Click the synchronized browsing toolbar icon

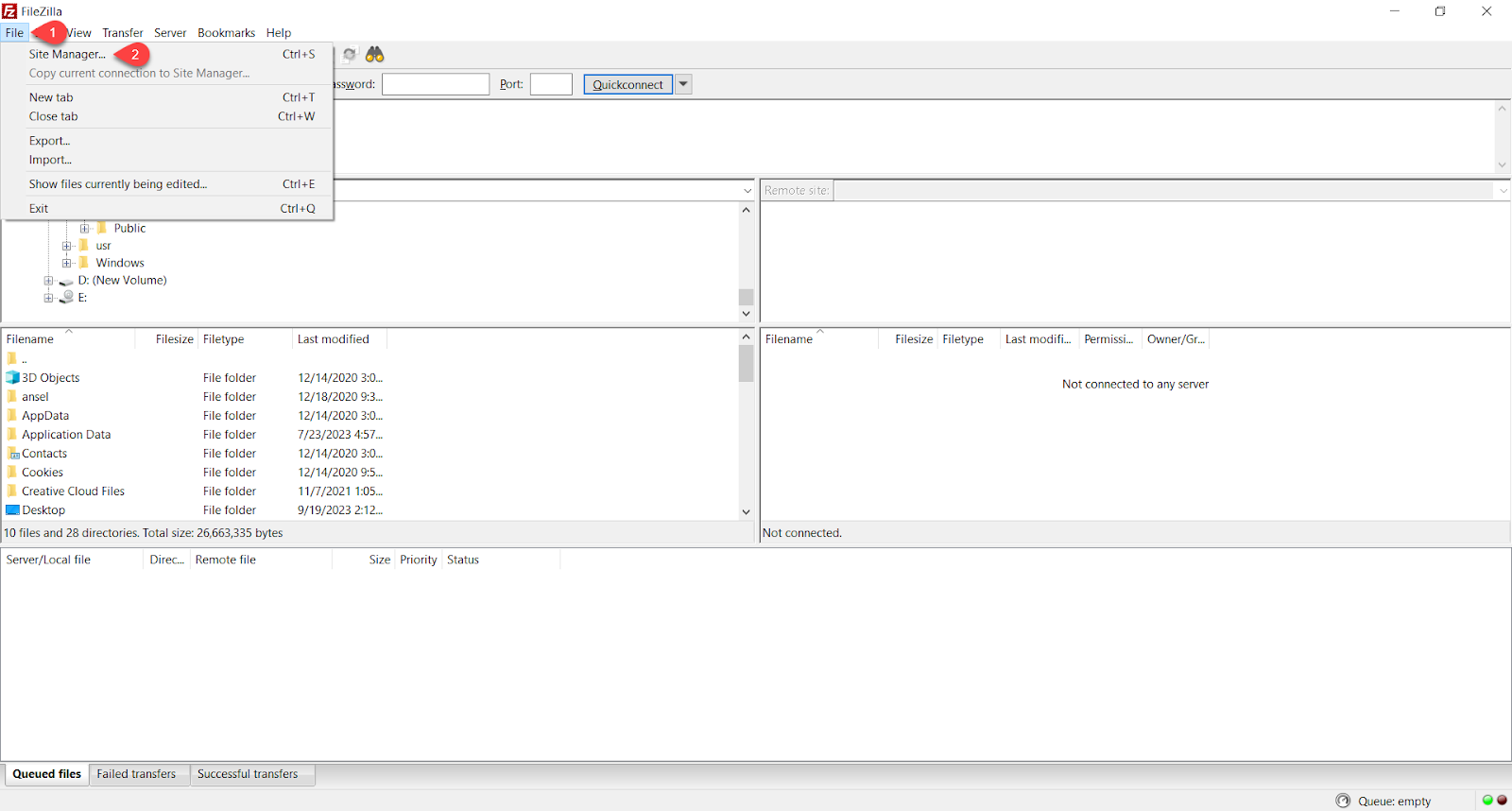[350, 55]
